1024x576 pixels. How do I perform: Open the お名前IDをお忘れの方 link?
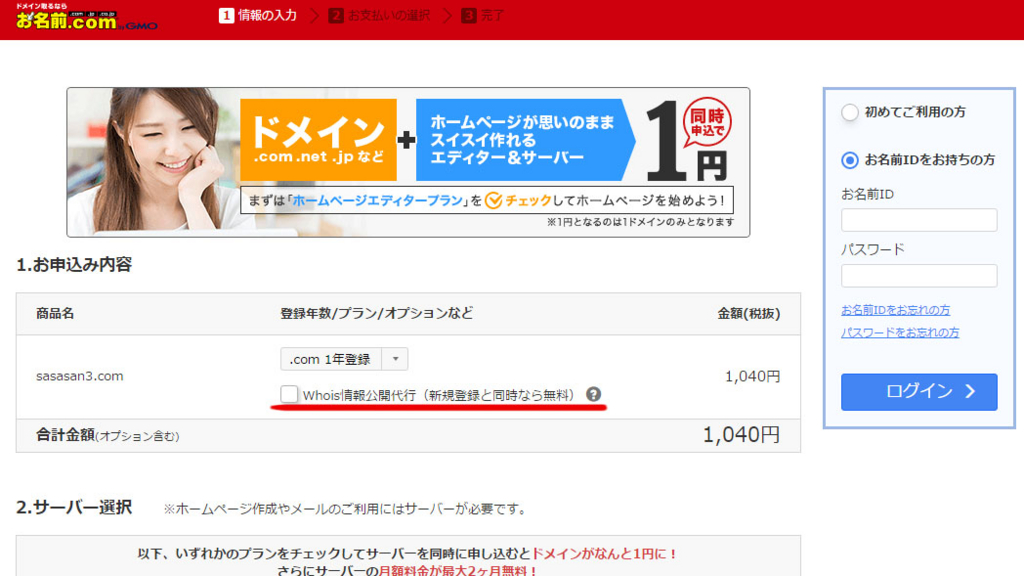[x=895, y=310]
